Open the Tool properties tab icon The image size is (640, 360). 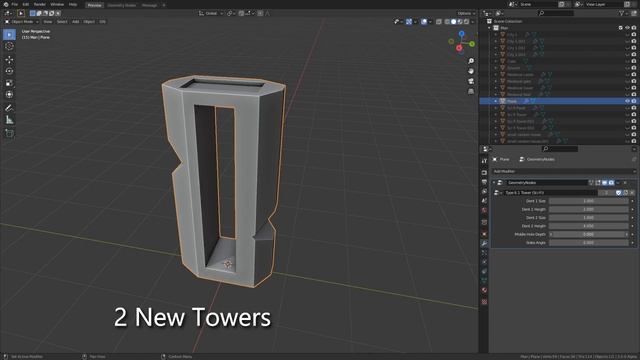coord(484,161)
